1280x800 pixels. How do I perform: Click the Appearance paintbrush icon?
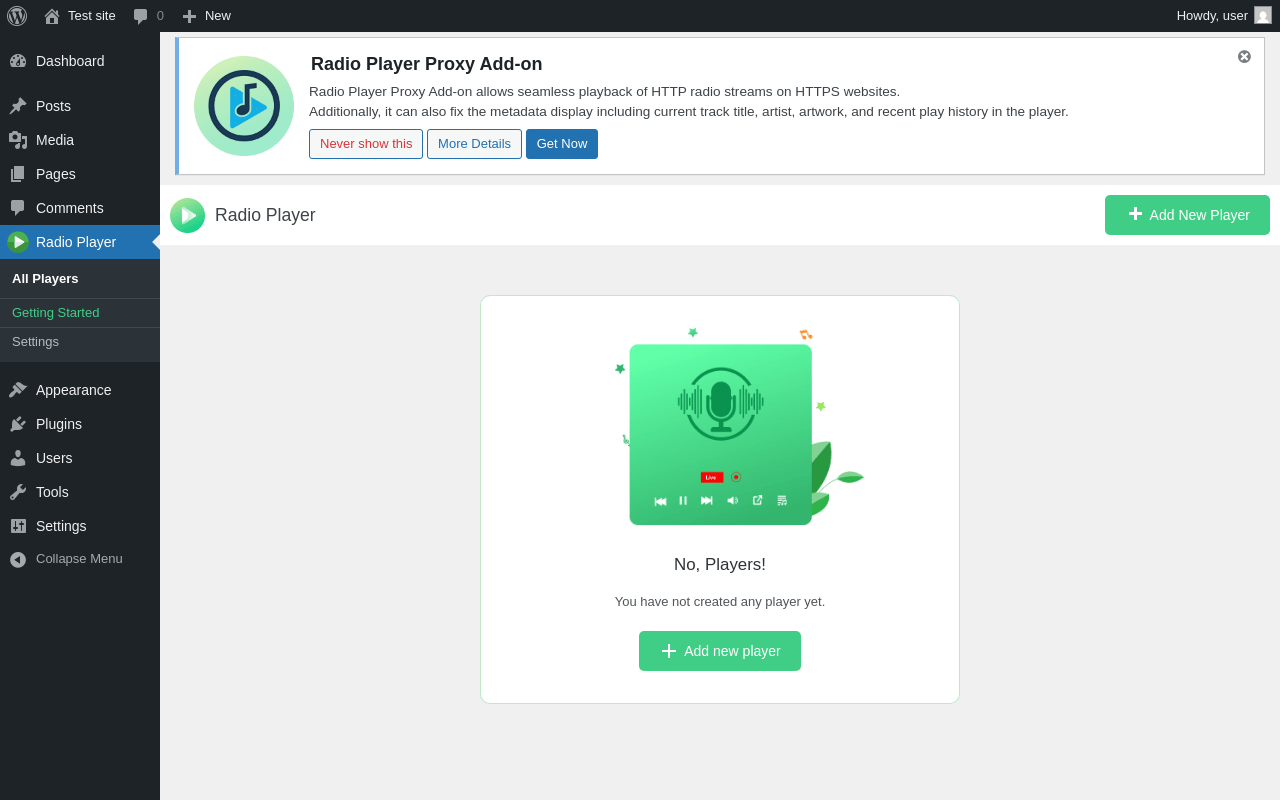[x=18, y=390]
